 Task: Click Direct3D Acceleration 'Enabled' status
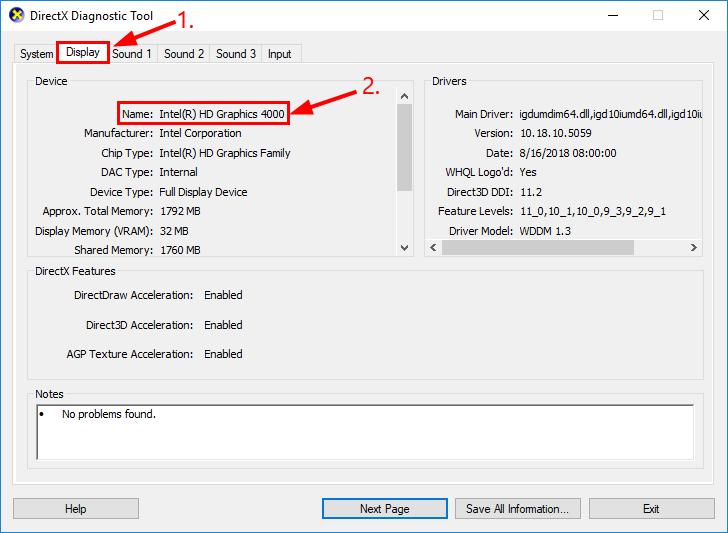(223, 325)
